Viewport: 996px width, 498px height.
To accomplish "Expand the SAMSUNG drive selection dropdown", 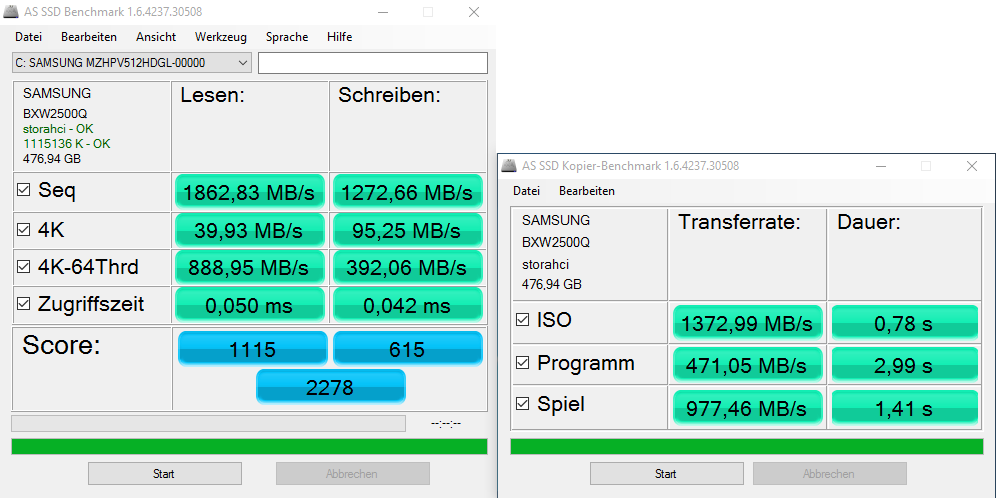I will [132, 63].
